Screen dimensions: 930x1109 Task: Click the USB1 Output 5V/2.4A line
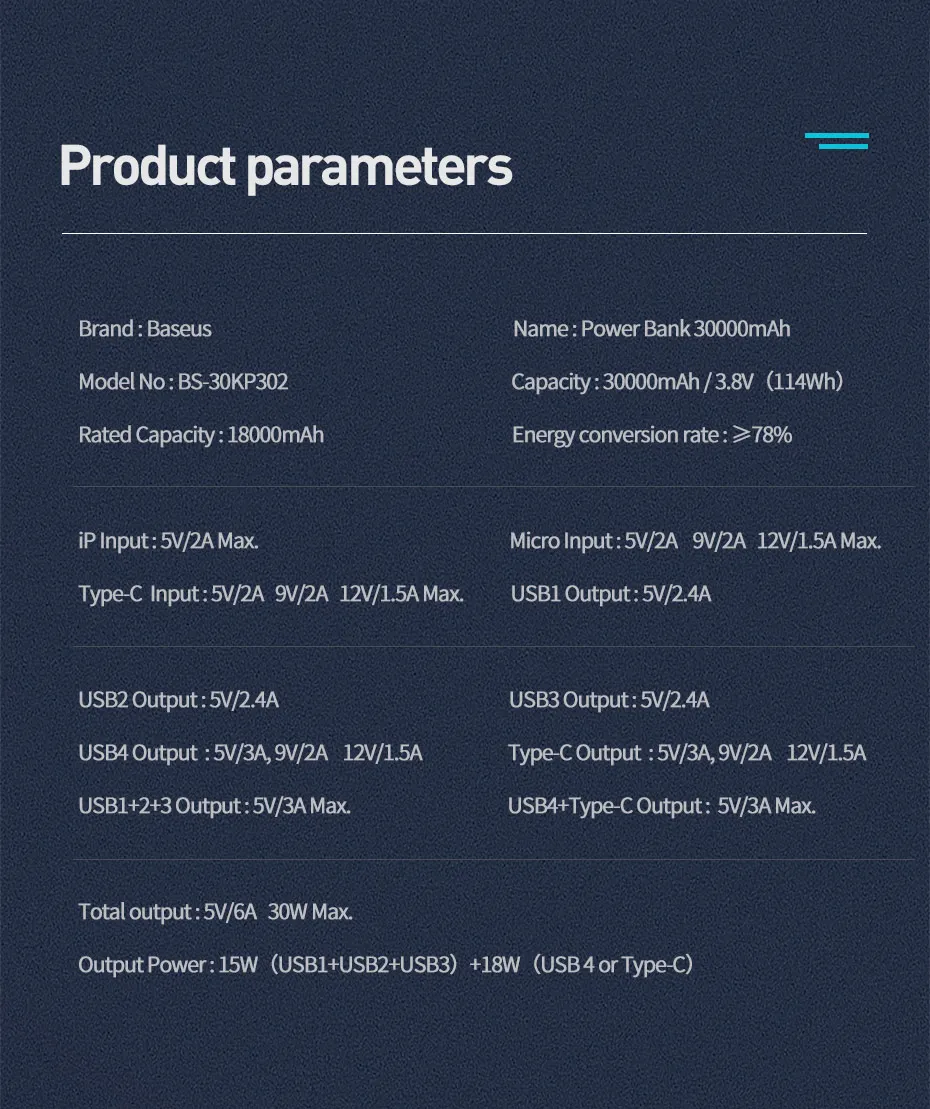611,594
